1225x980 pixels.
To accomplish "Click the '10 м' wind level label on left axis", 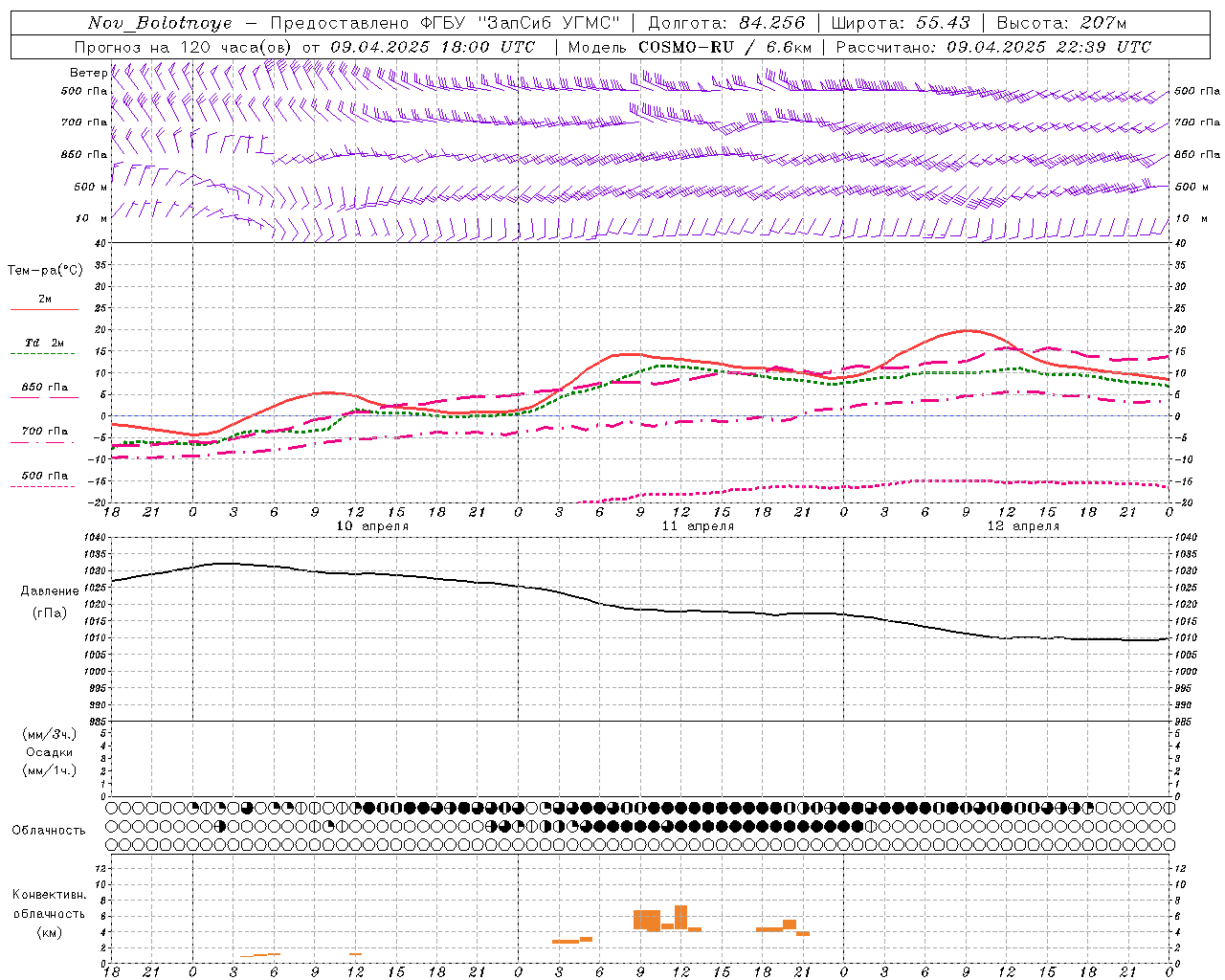I will 91,218.
